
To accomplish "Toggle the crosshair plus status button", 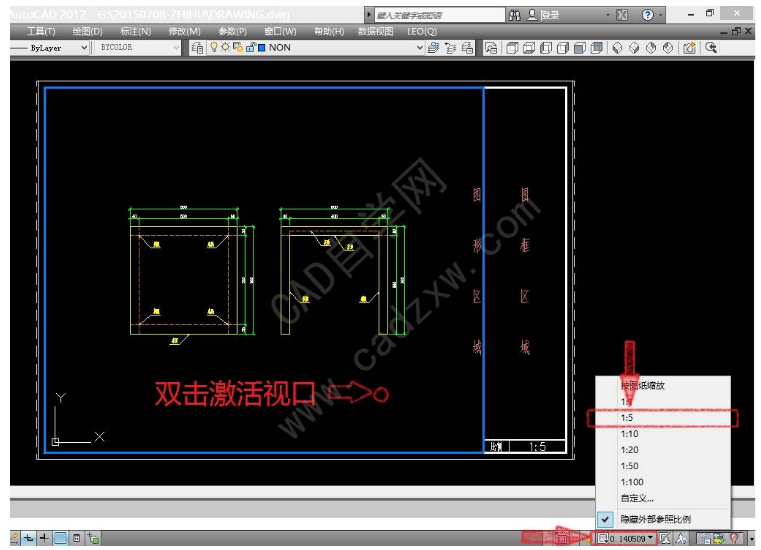I will coord(44,538).
